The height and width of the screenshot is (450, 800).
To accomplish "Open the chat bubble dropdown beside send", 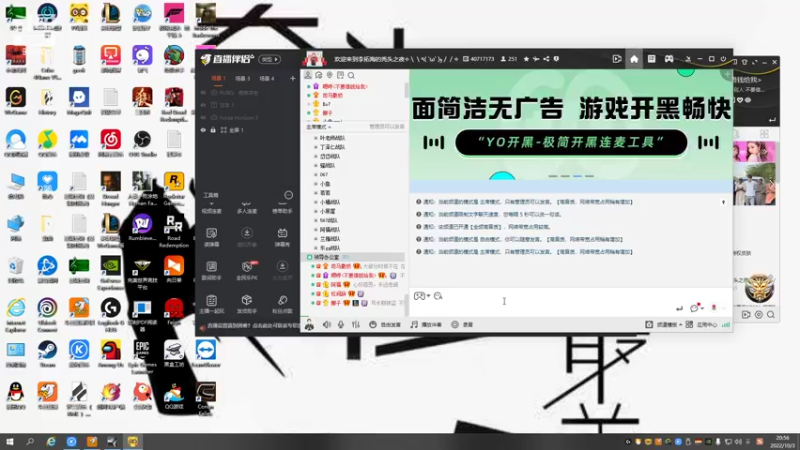I will click(696, 308).
